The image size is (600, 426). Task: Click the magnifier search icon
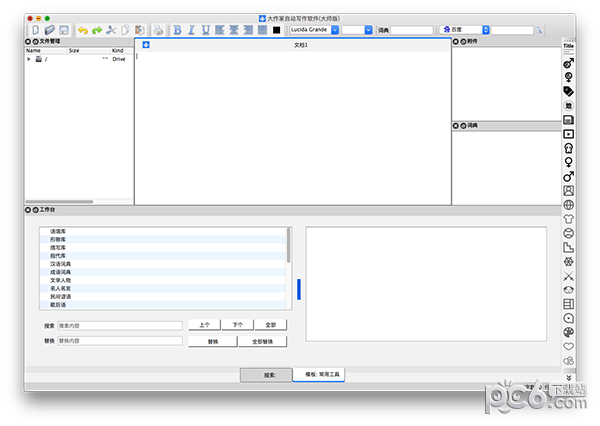[x=539, y=30]
